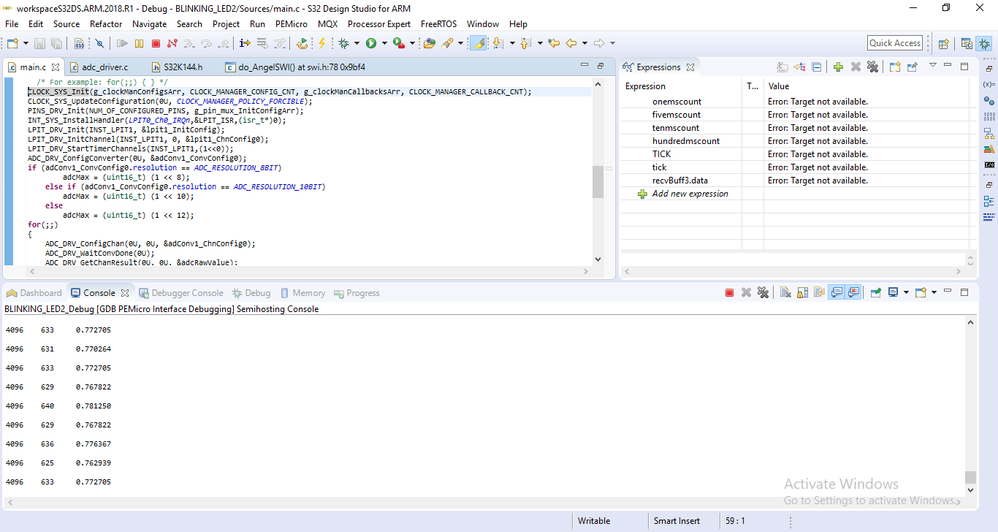Click the Save All toolbar icon
This screenshot has width=998, height=532.
pos(57,43)
